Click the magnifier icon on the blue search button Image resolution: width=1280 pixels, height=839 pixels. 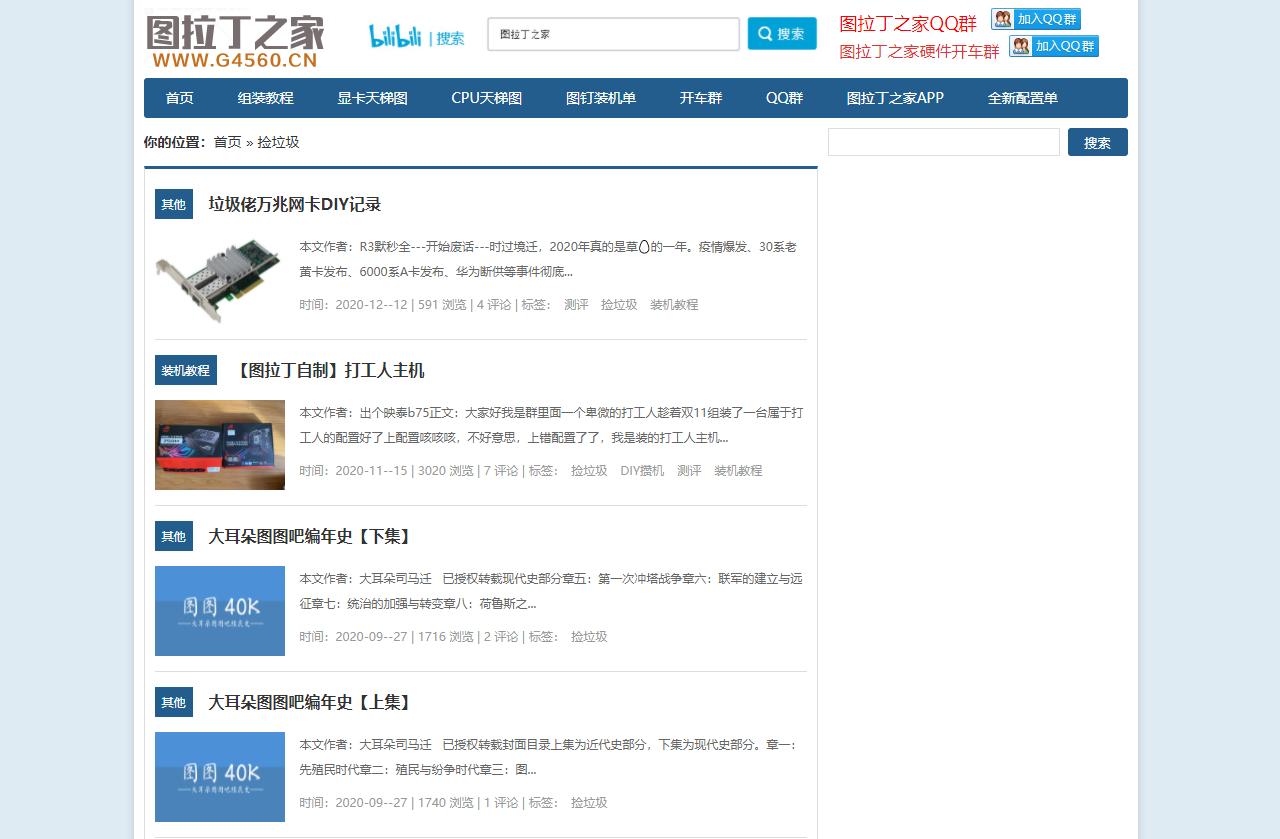(x=765, y=33)
